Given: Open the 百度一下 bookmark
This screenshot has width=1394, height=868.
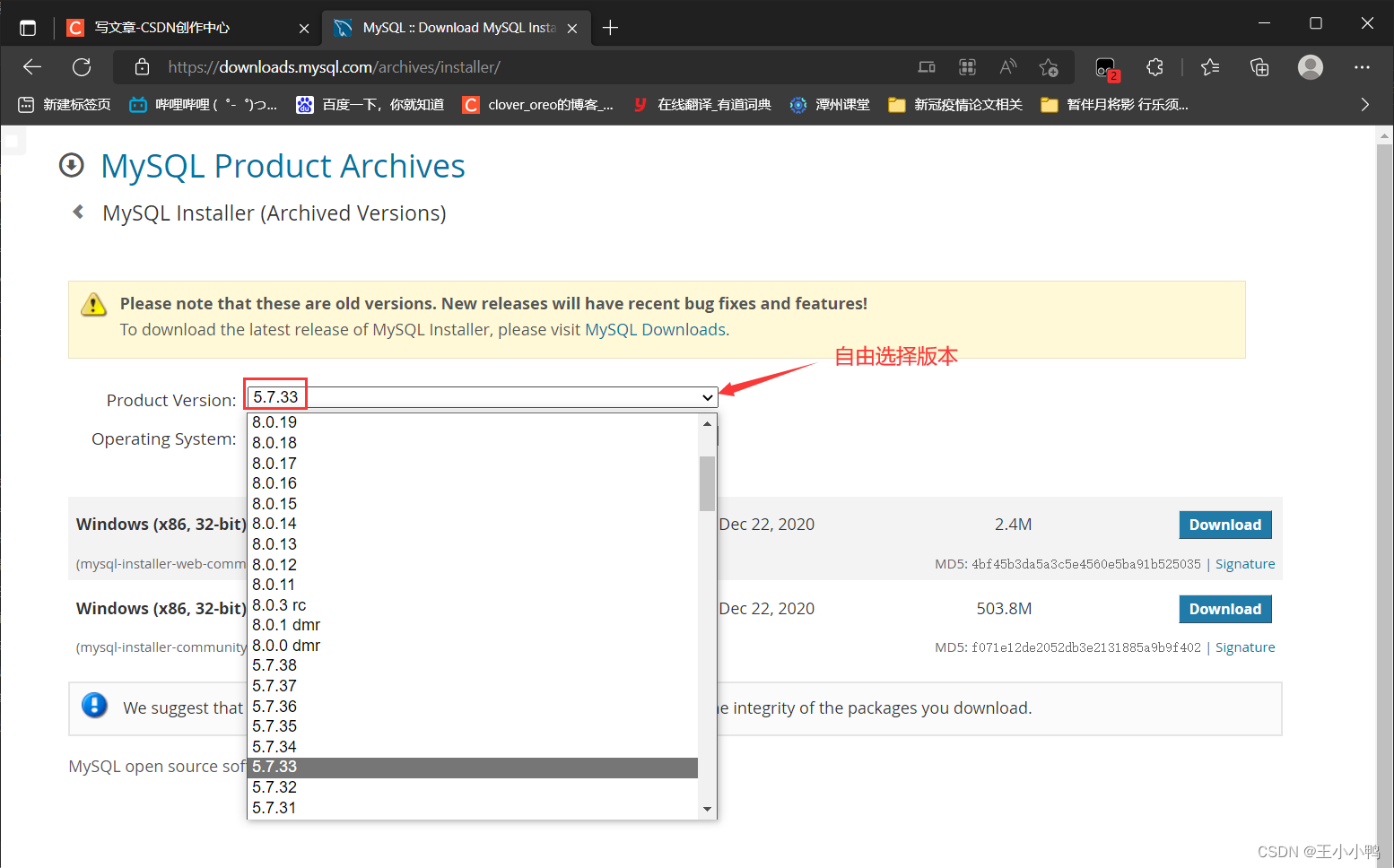Looking at the screenshot, I should [370, 105].
